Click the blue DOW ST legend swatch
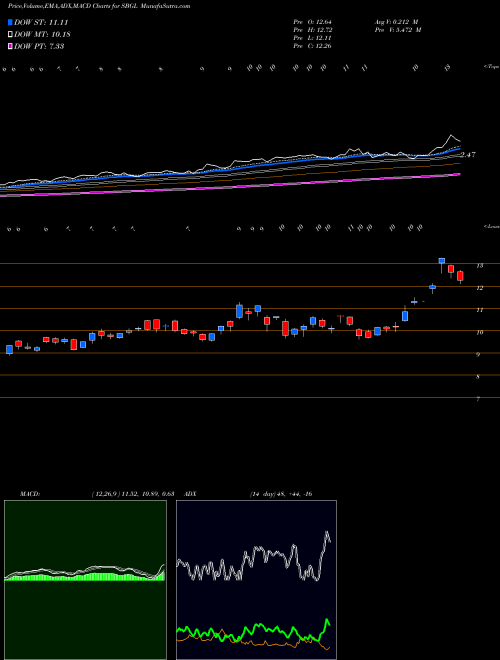This screenshot has width=500, height=660. click(10, 22)
